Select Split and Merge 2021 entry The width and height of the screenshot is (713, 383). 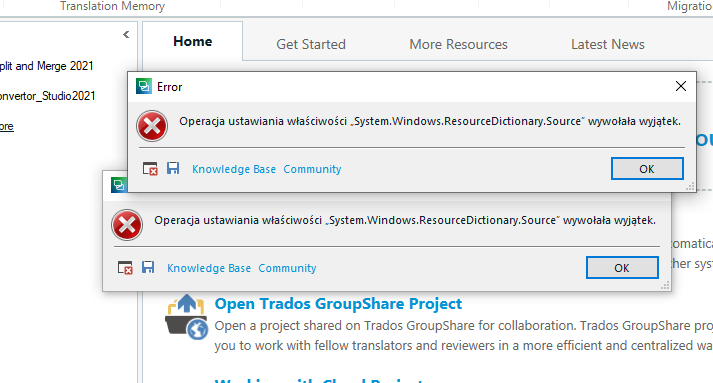[46, 66]
